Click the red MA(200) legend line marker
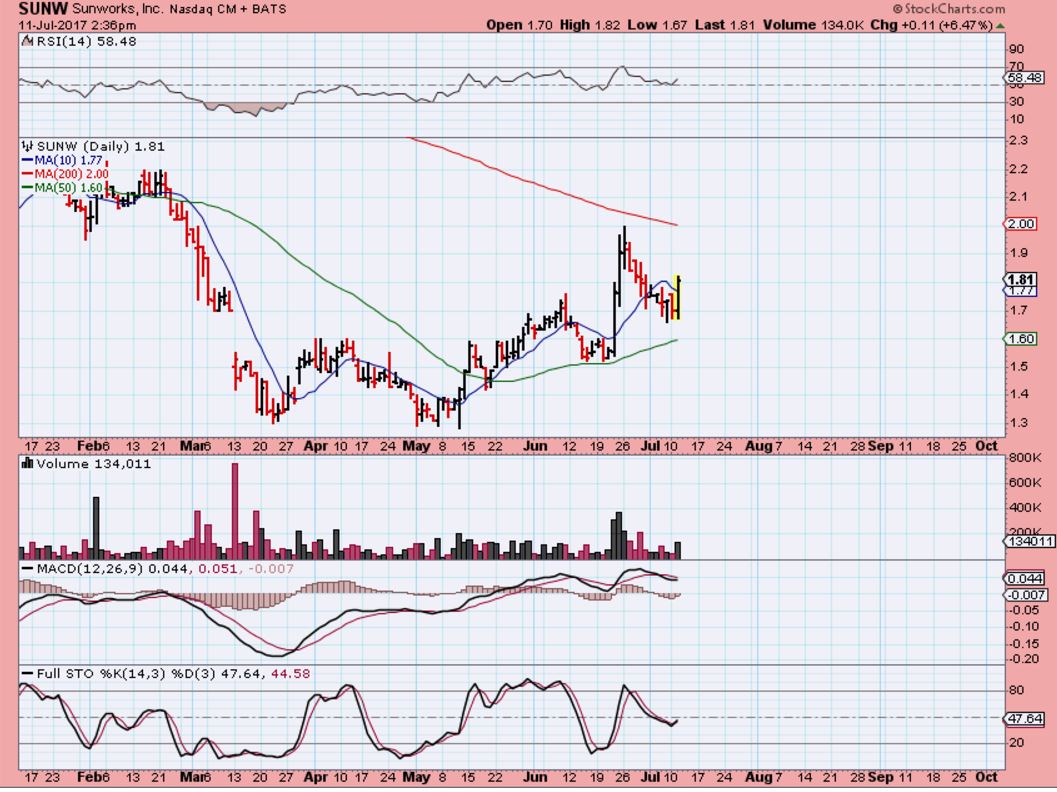Viewport: 1057px width, 792px height. [28, 174]
